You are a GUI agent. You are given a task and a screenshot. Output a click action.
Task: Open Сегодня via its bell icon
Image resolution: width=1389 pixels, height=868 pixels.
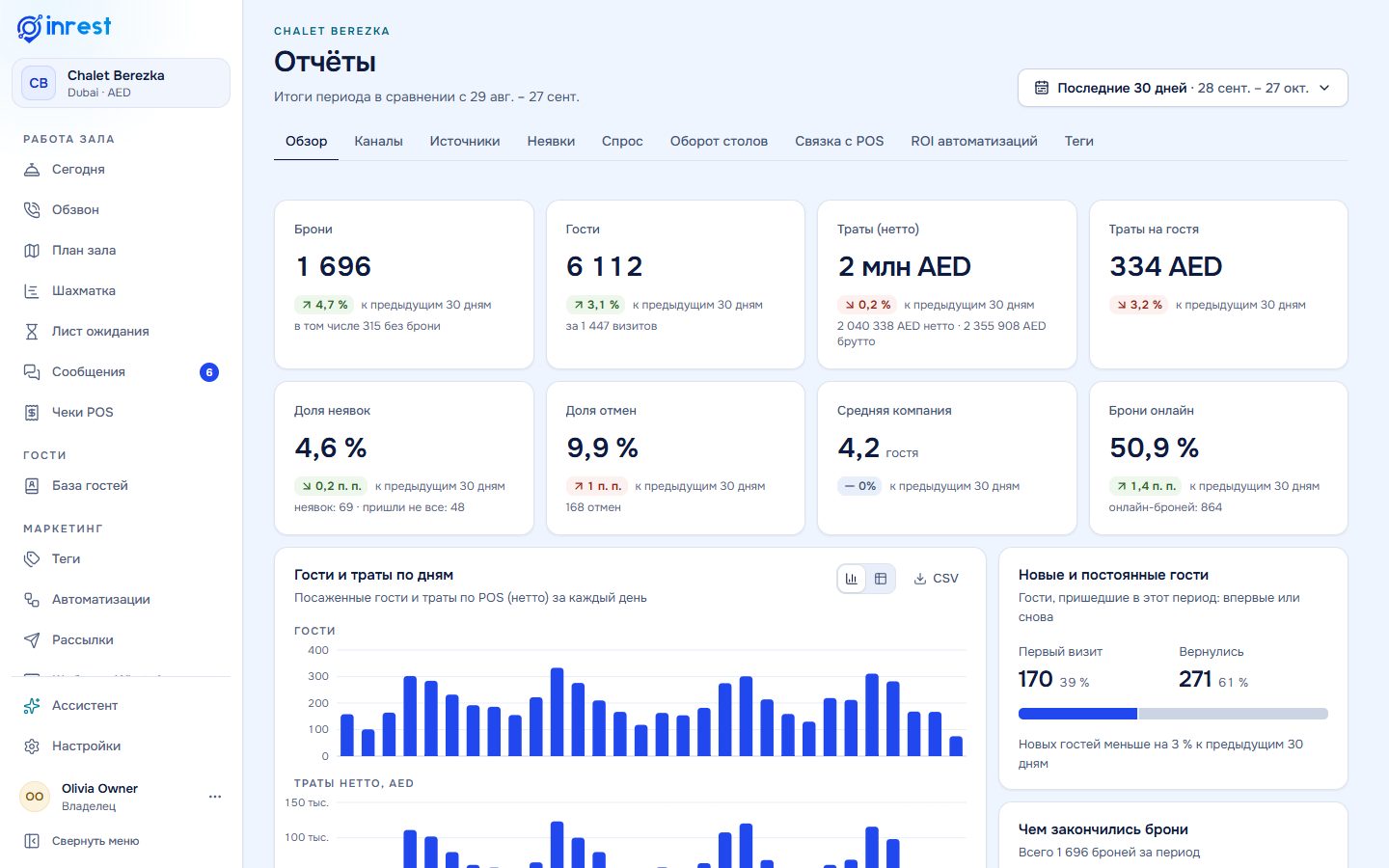point(32,170)
